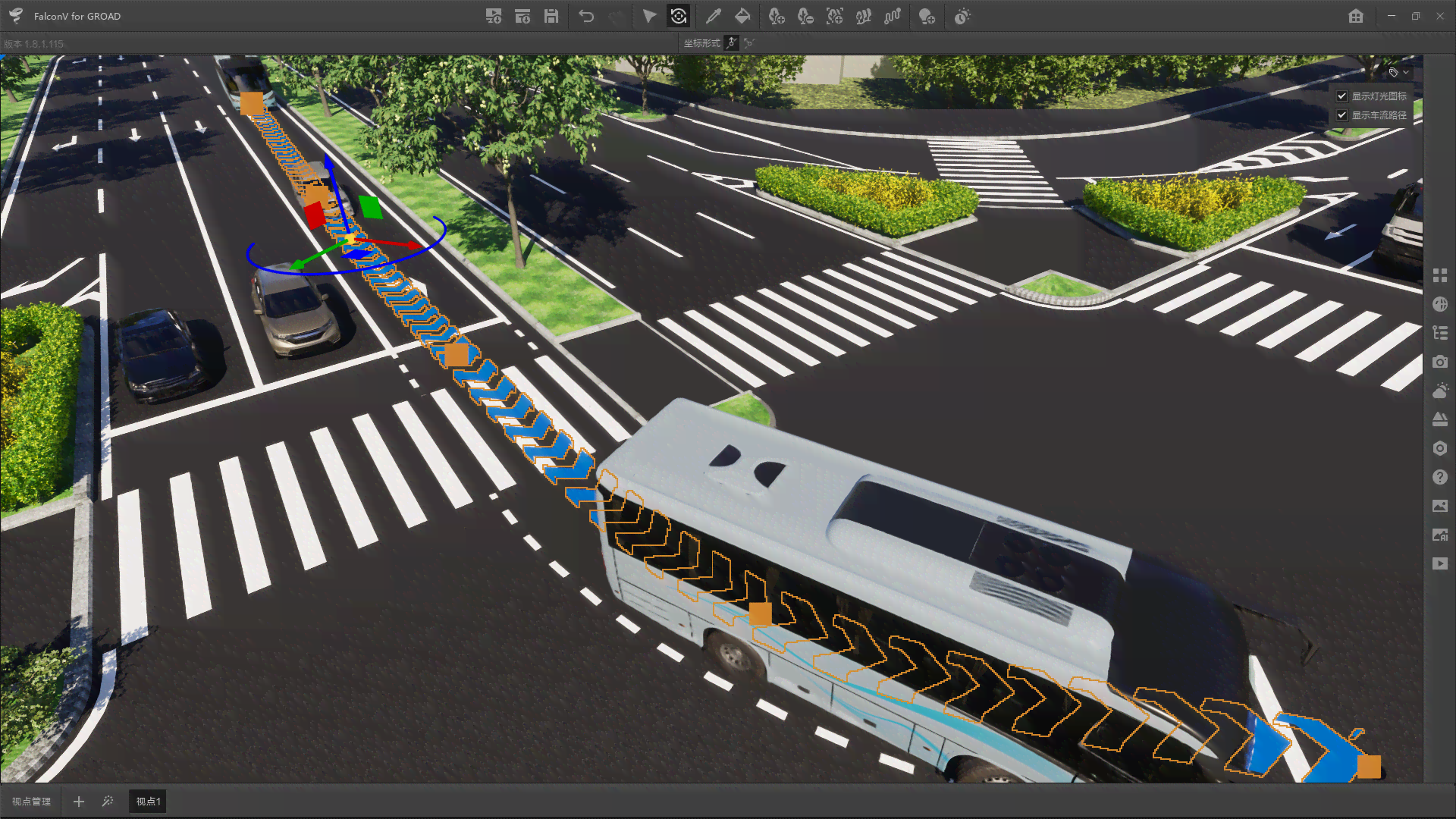Click the home building icon in title bar
The width and height of the screenshot is (1456, 819).
pos(1356,16)
